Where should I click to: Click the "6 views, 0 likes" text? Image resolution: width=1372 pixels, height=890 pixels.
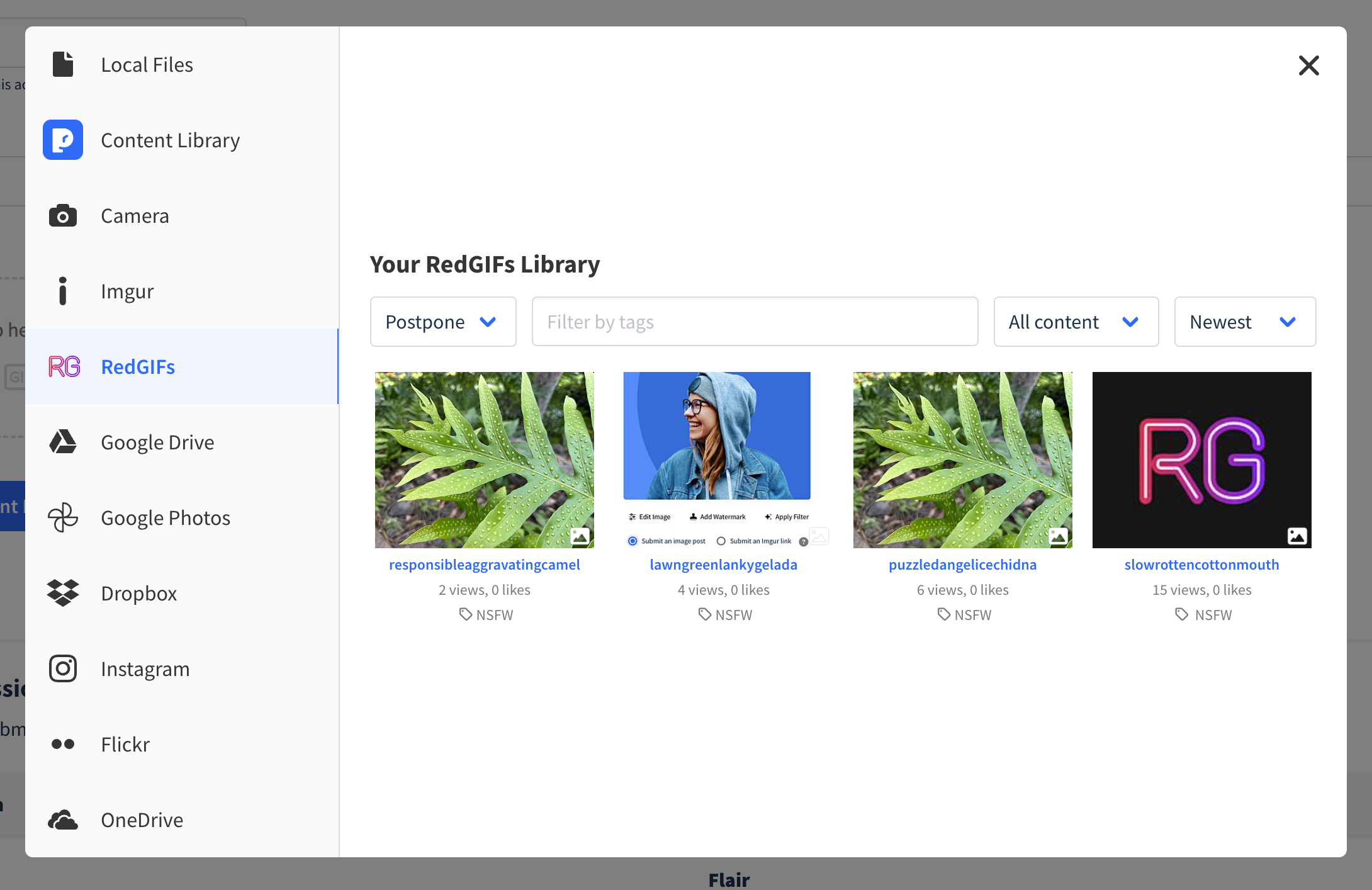[x=963, y=590]
